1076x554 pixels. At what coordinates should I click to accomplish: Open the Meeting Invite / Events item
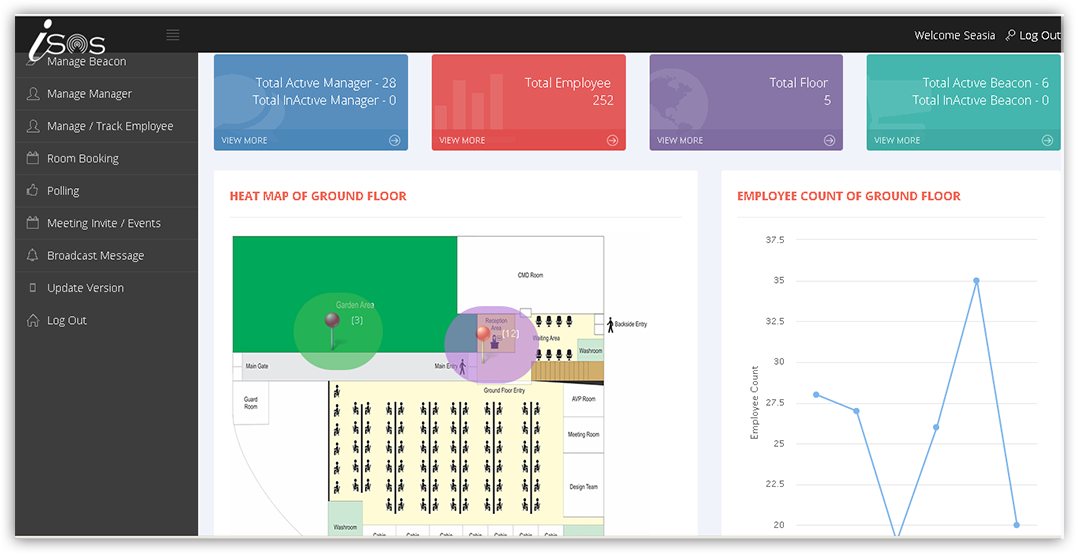tap(106, 222)
